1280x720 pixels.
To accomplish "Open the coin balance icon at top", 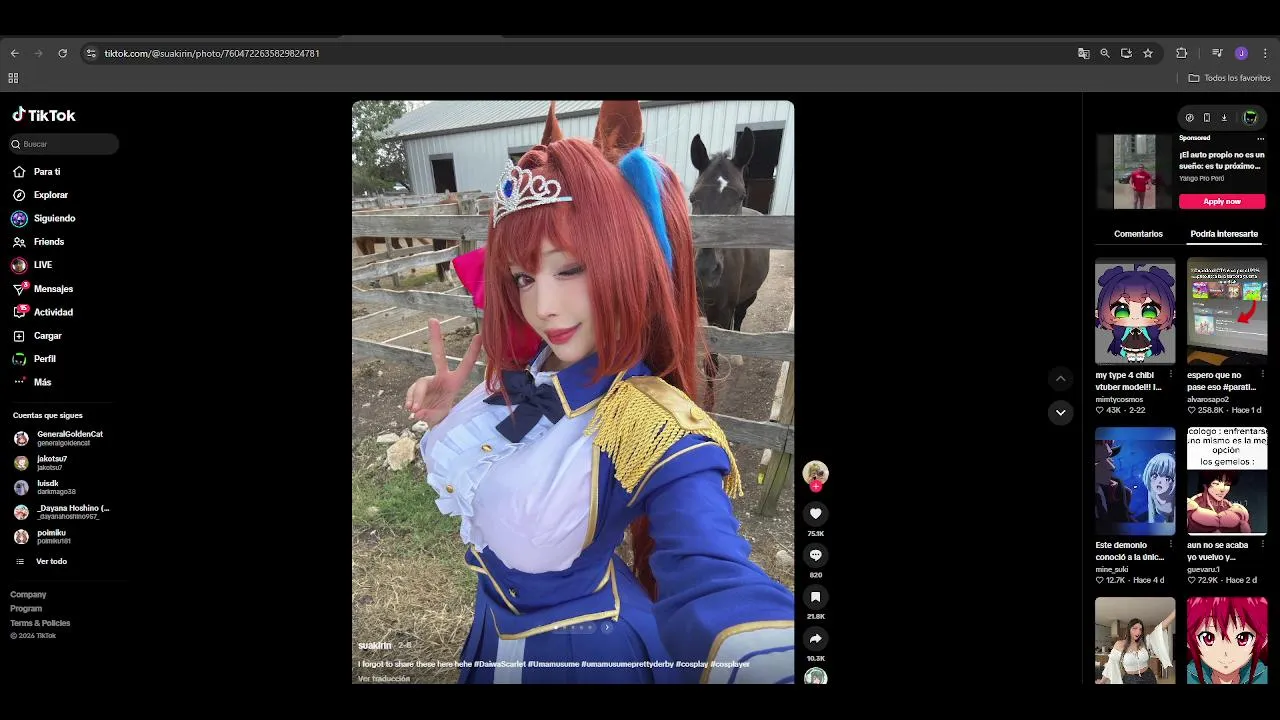I will pyautogui.click(x=1189, y=118).
